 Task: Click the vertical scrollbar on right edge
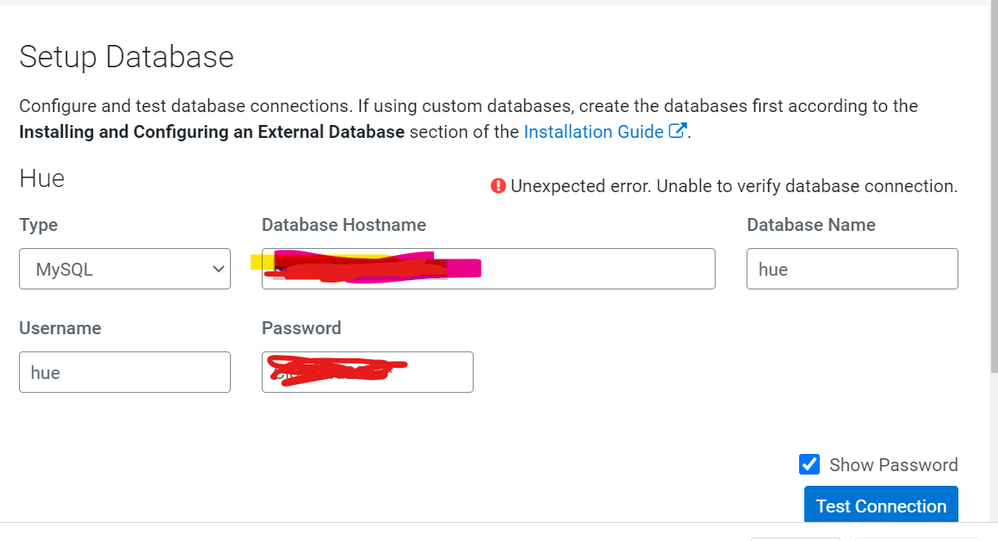tap(994, 191)
